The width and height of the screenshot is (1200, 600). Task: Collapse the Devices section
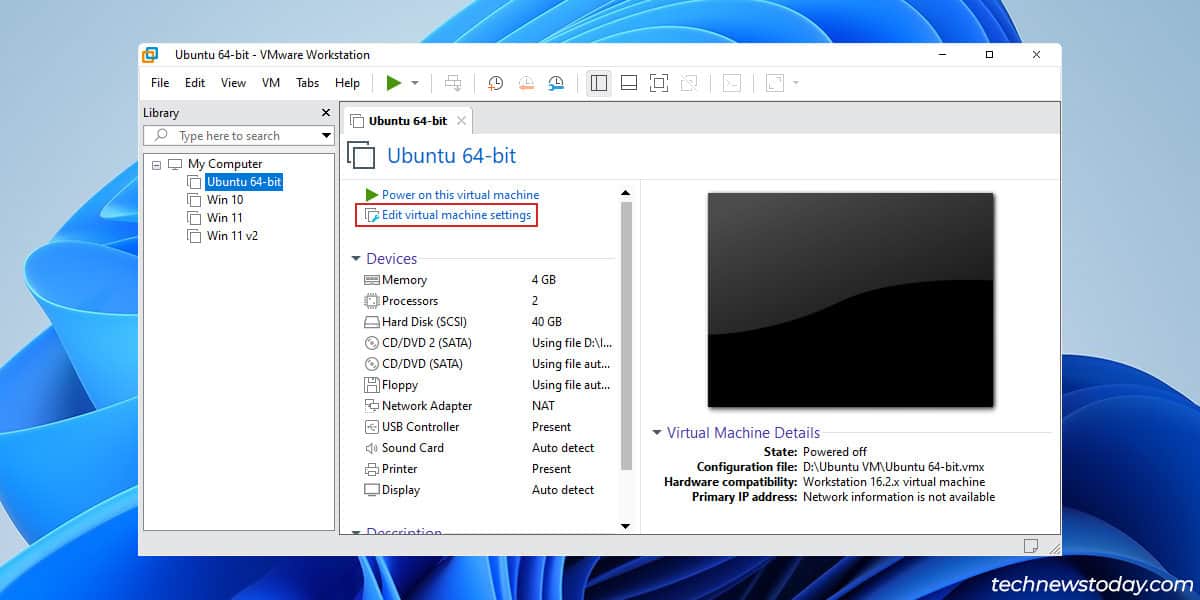coord(356,259)
